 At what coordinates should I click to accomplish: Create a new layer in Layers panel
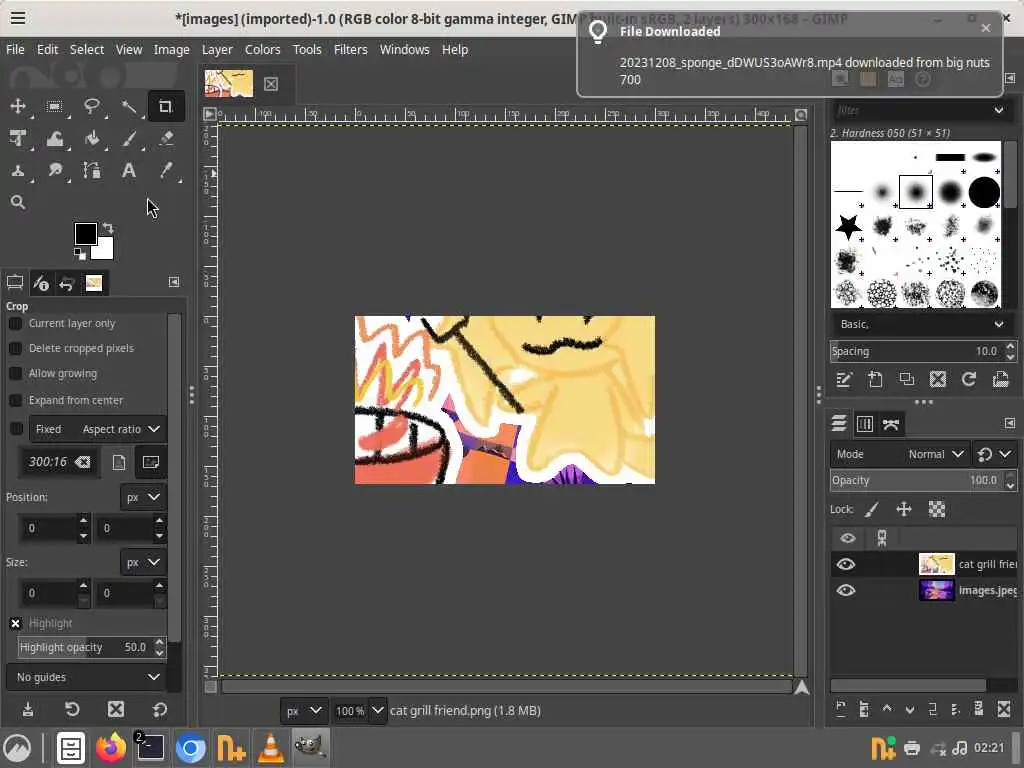click(840, 709)
